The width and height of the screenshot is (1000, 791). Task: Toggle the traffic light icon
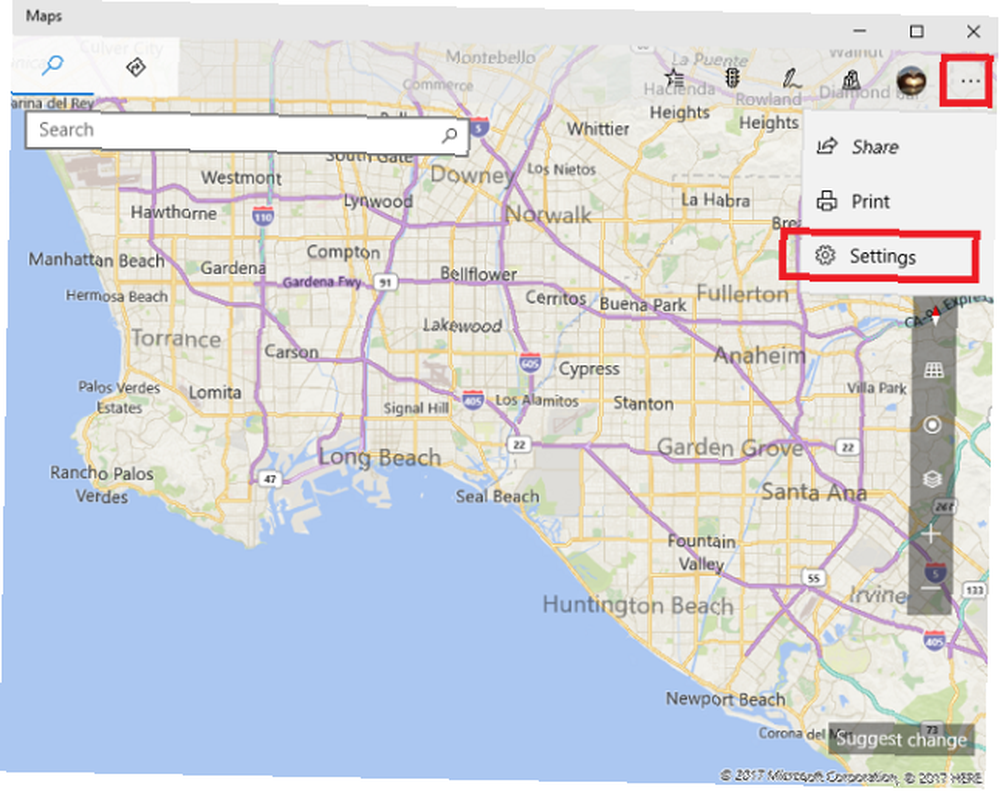pos(732,78)
